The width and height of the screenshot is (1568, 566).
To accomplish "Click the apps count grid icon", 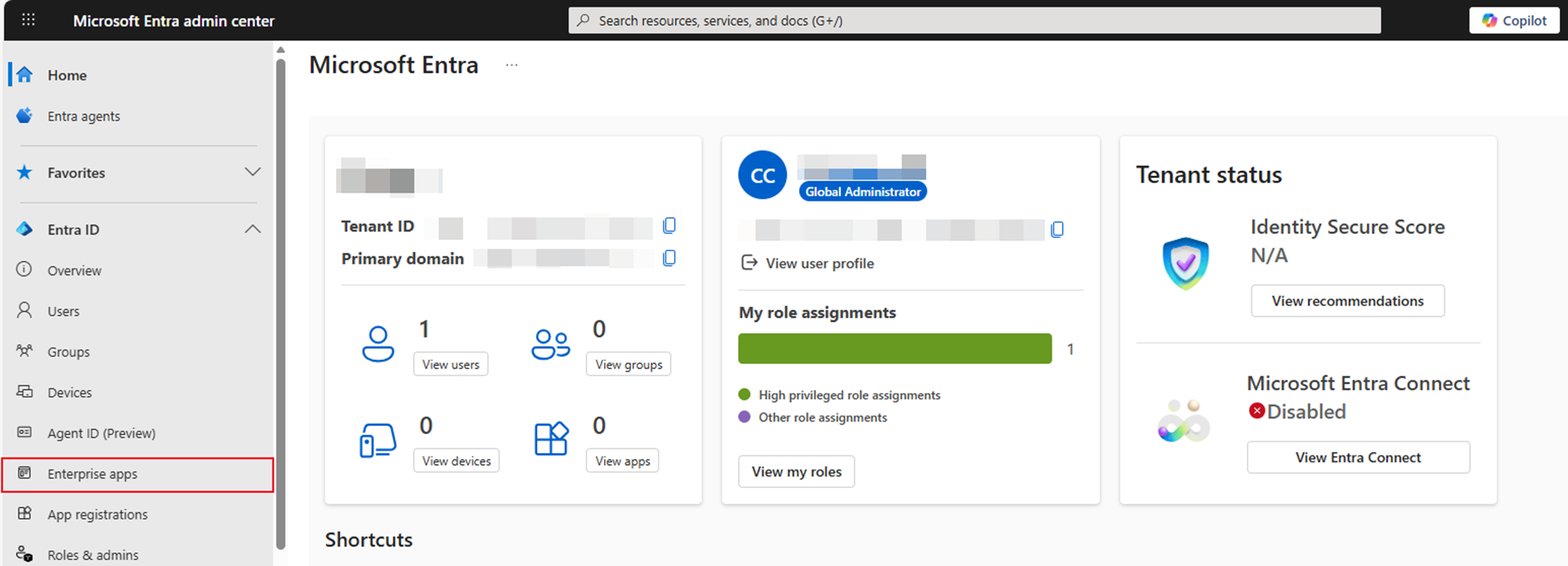I will click(551, 438).
